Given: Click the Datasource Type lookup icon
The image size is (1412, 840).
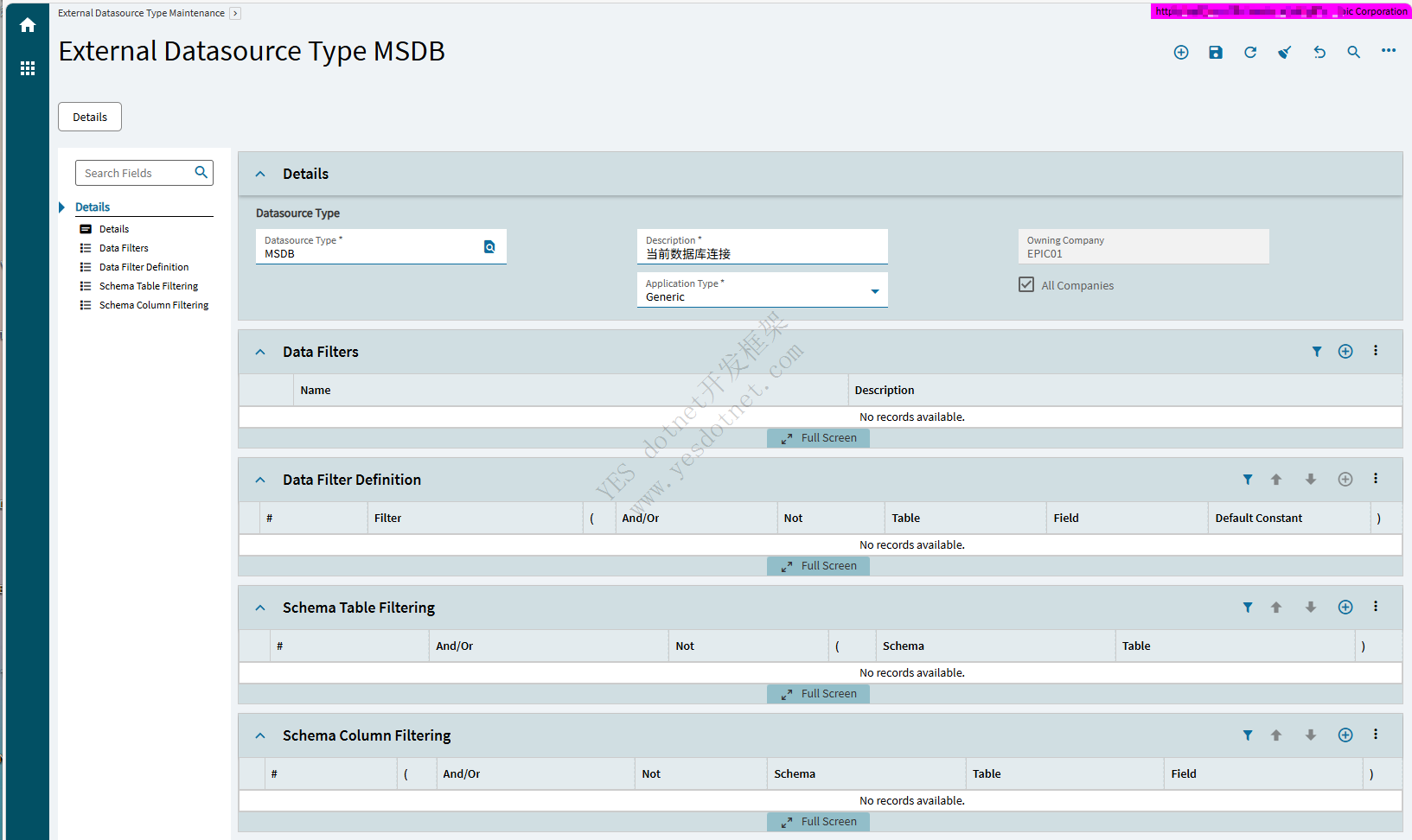Looking at the screenshot, I should [x=489, y=247].
